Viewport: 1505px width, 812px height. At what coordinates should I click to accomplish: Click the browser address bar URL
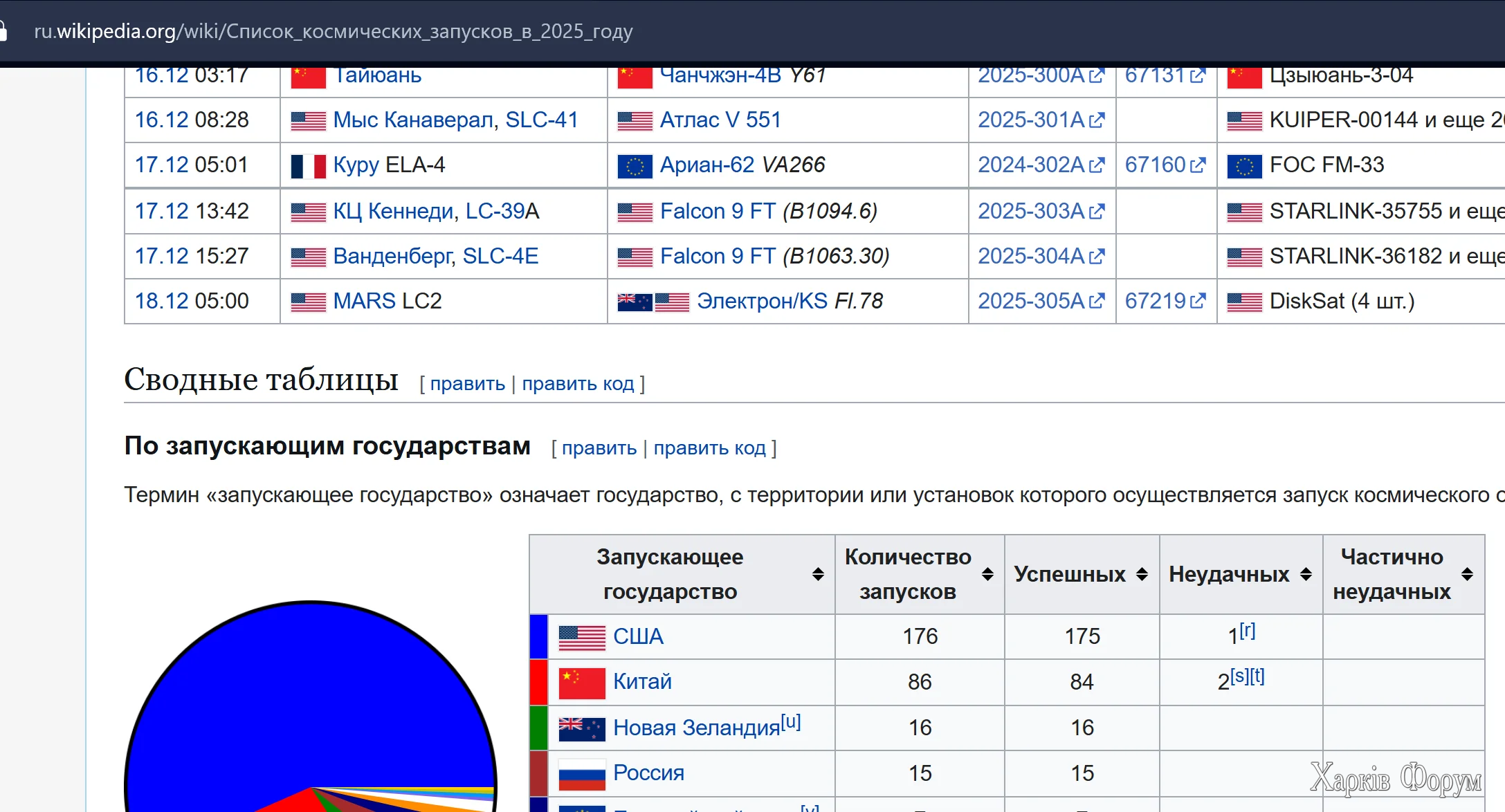(334, 31)
